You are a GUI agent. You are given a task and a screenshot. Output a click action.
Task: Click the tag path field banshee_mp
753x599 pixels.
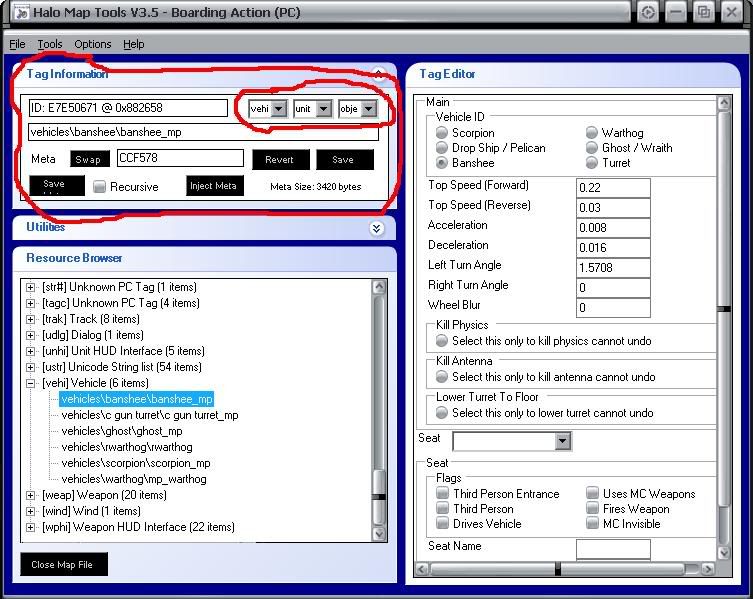(x=203, y=132)
